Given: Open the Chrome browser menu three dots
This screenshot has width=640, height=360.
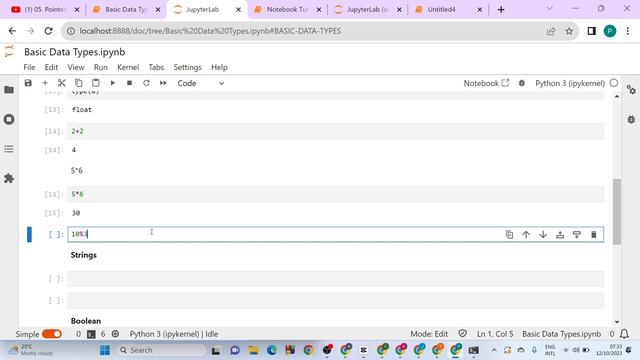Looking at the screenshot, I should tap(627, 31).
